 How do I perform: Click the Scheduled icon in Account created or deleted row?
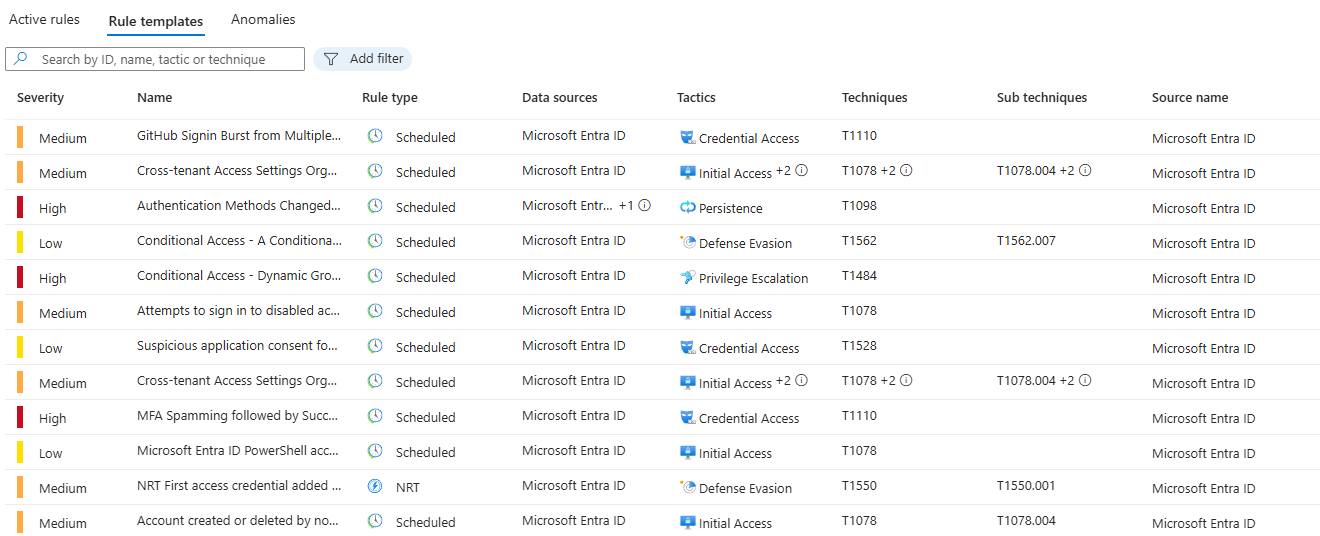(x=375, y=521)
